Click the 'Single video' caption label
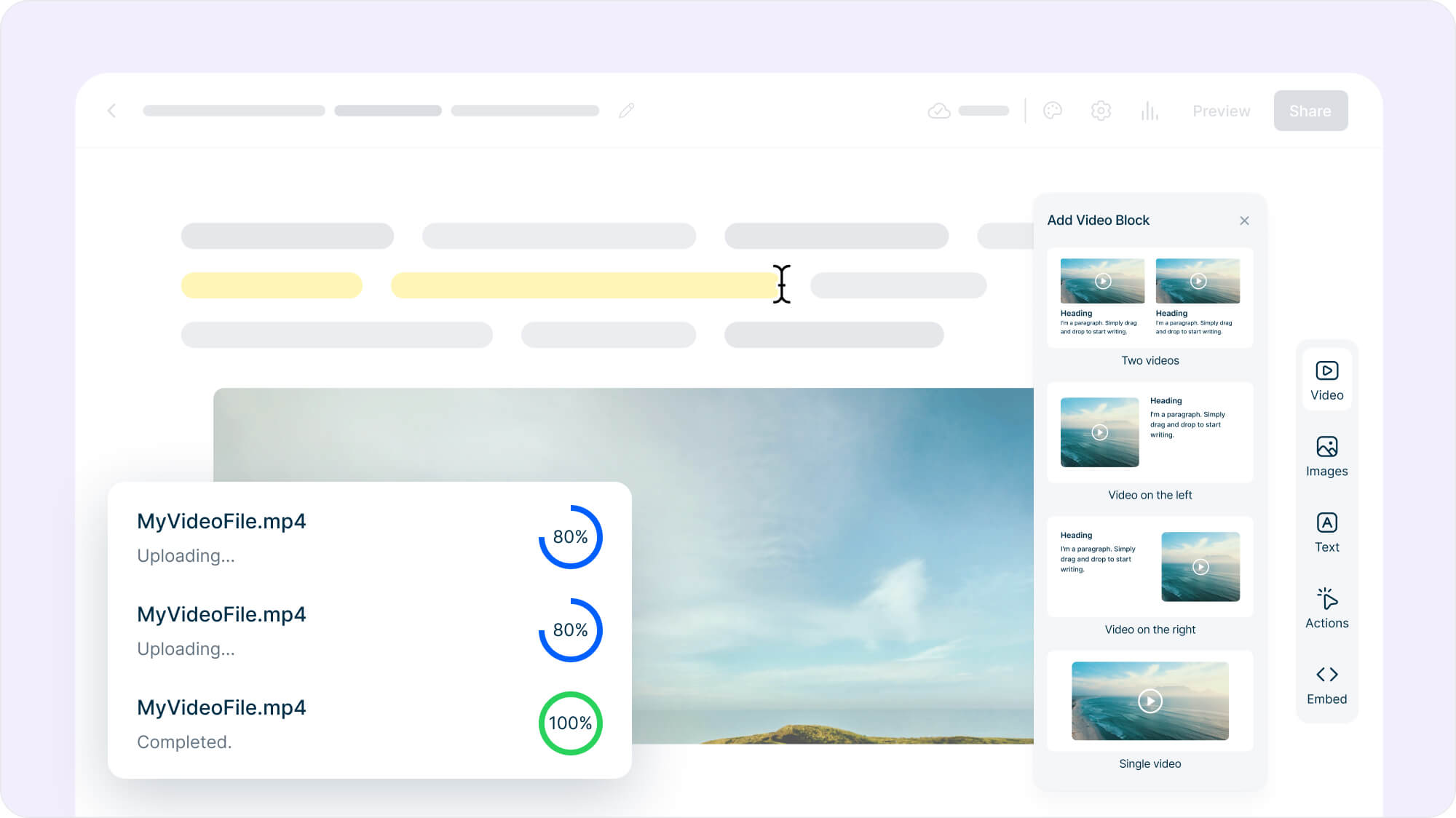This screenshot has height=818, width=1456. click(x=1150, y=763)
